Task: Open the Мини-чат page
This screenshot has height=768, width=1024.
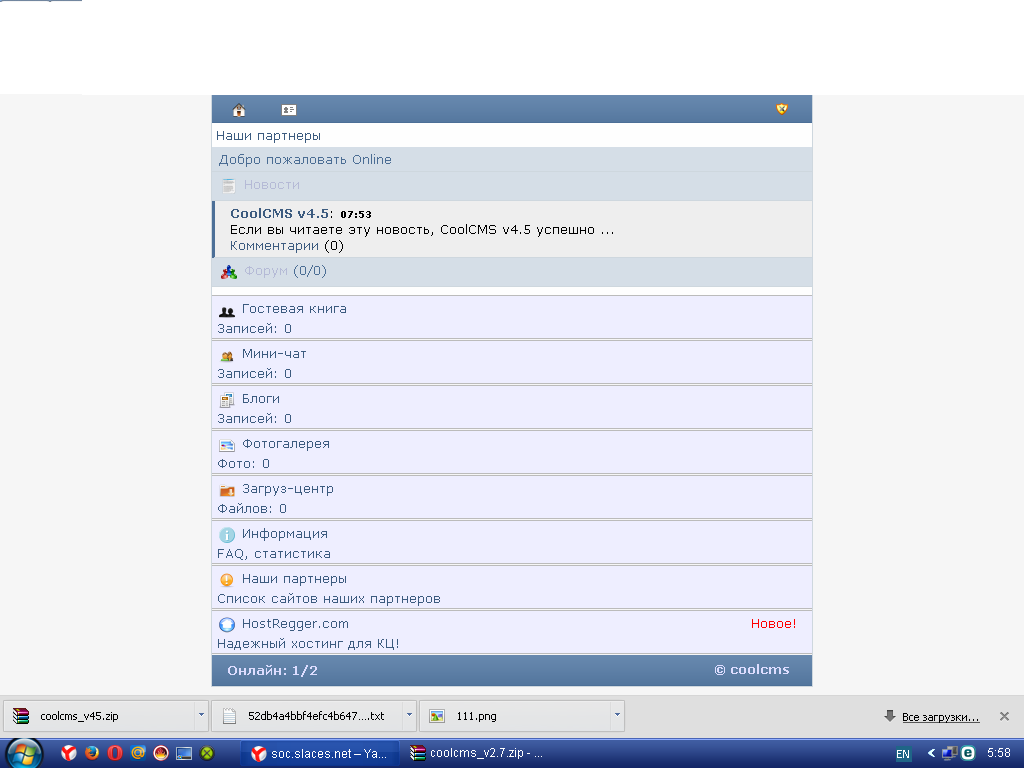Action: coord(274,354)
